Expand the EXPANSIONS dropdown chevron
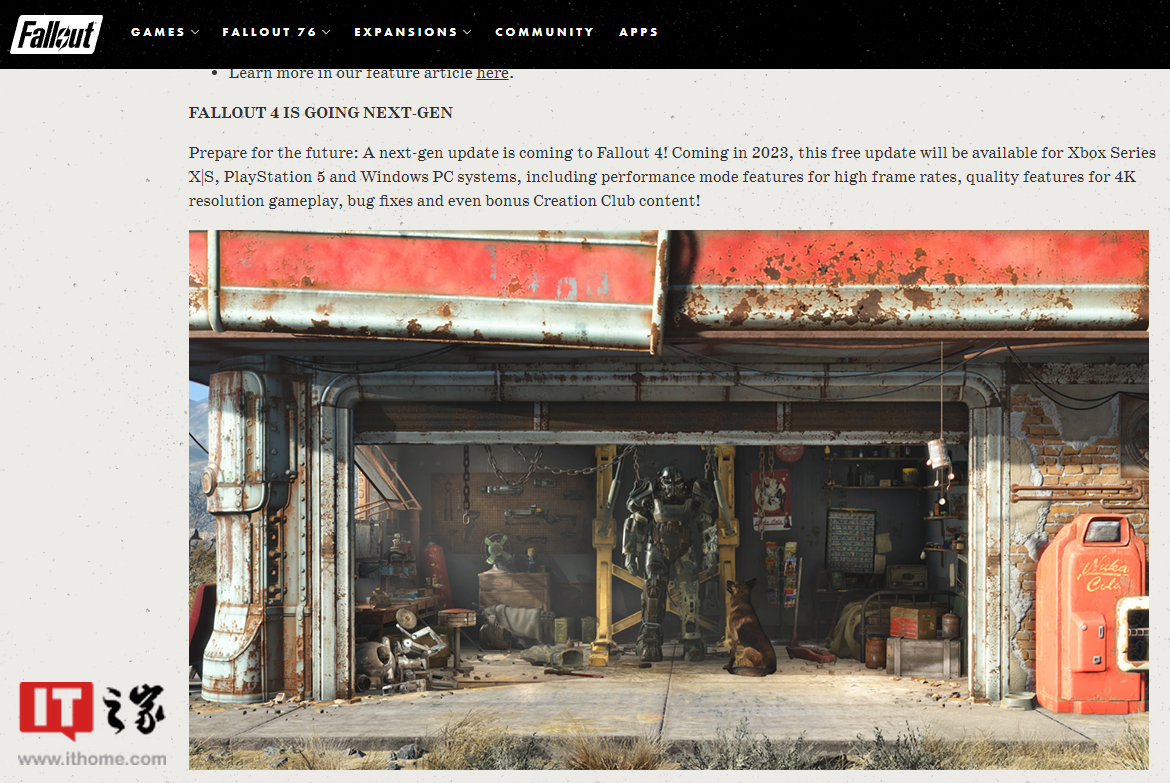 pyautogui.click(x=467, y=32)
